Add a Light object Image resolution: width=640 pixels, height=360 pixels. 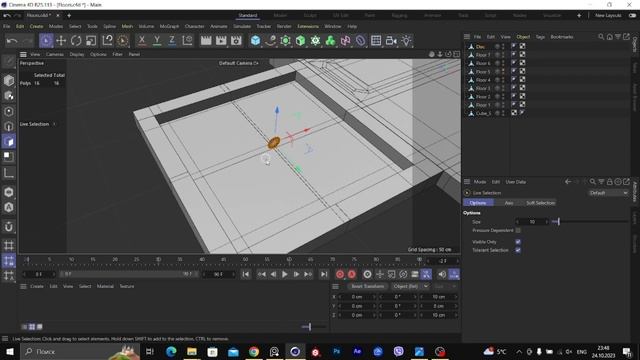click(x=406, y=40)
